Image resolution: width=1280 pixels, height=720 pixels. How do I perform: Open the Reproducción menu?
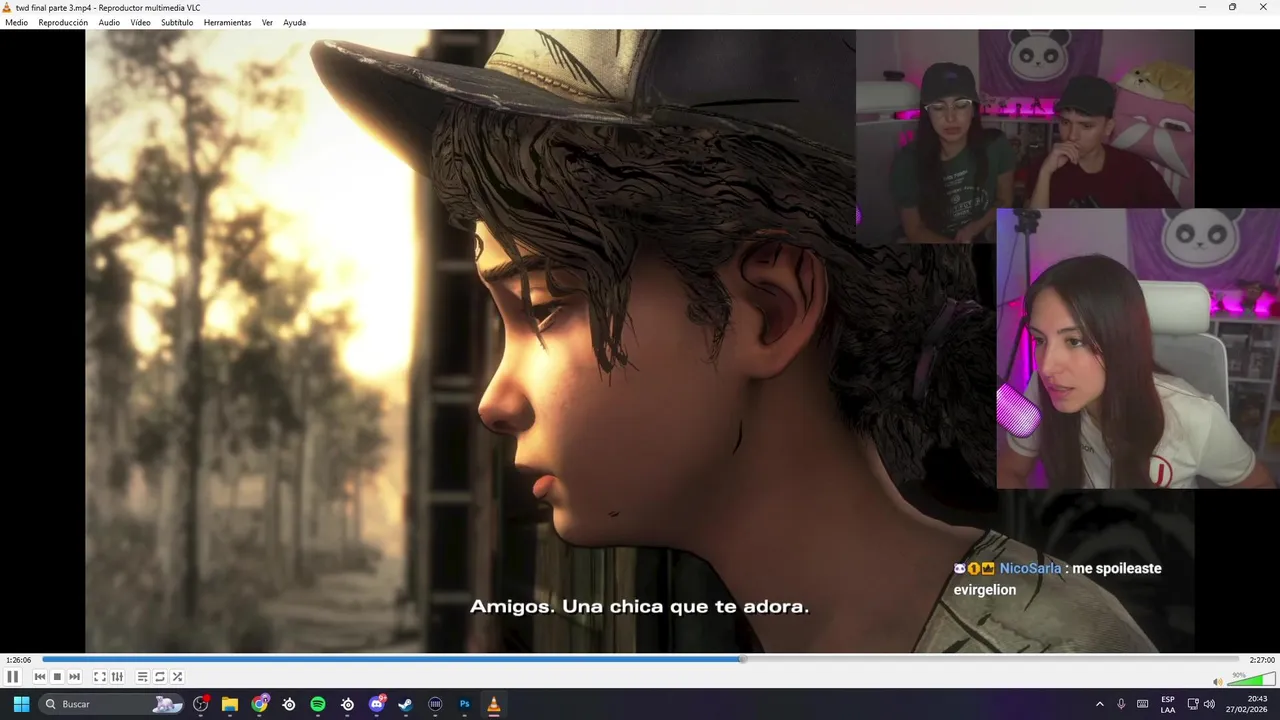pyautogui.click(x=63, y=22)
